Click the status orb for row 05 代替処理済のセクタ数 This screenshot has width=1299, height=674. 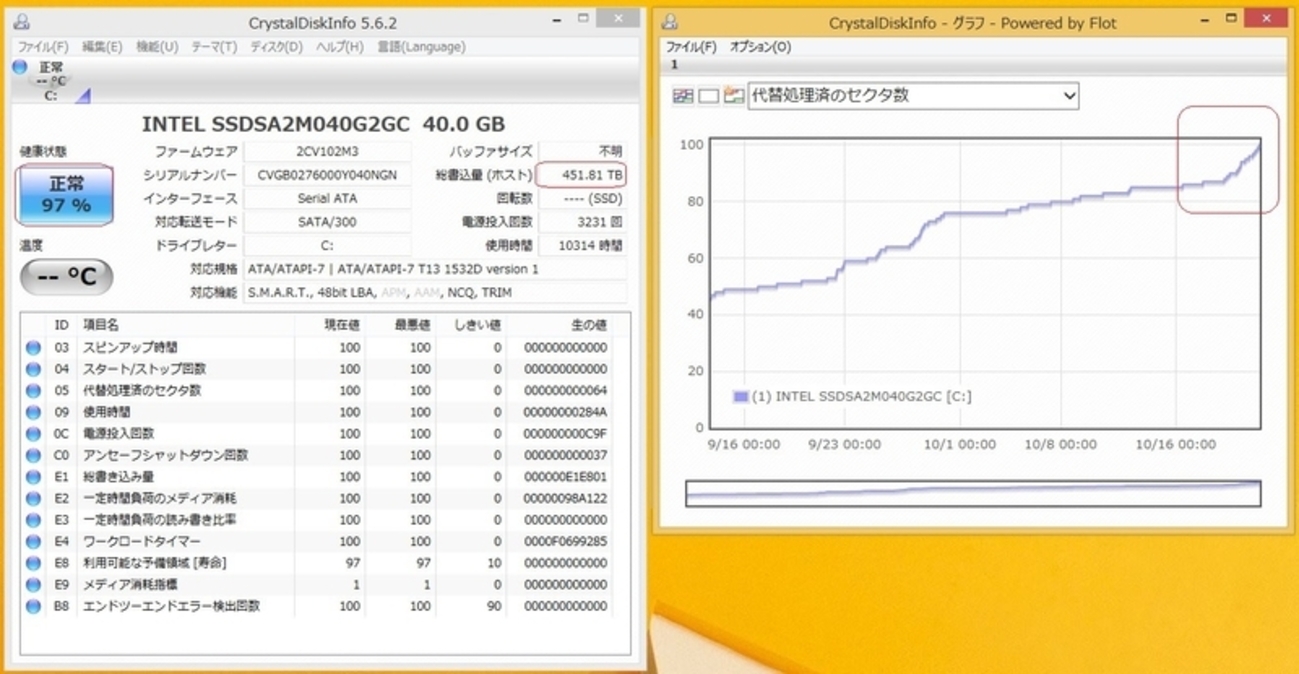(x=33, y=391)
